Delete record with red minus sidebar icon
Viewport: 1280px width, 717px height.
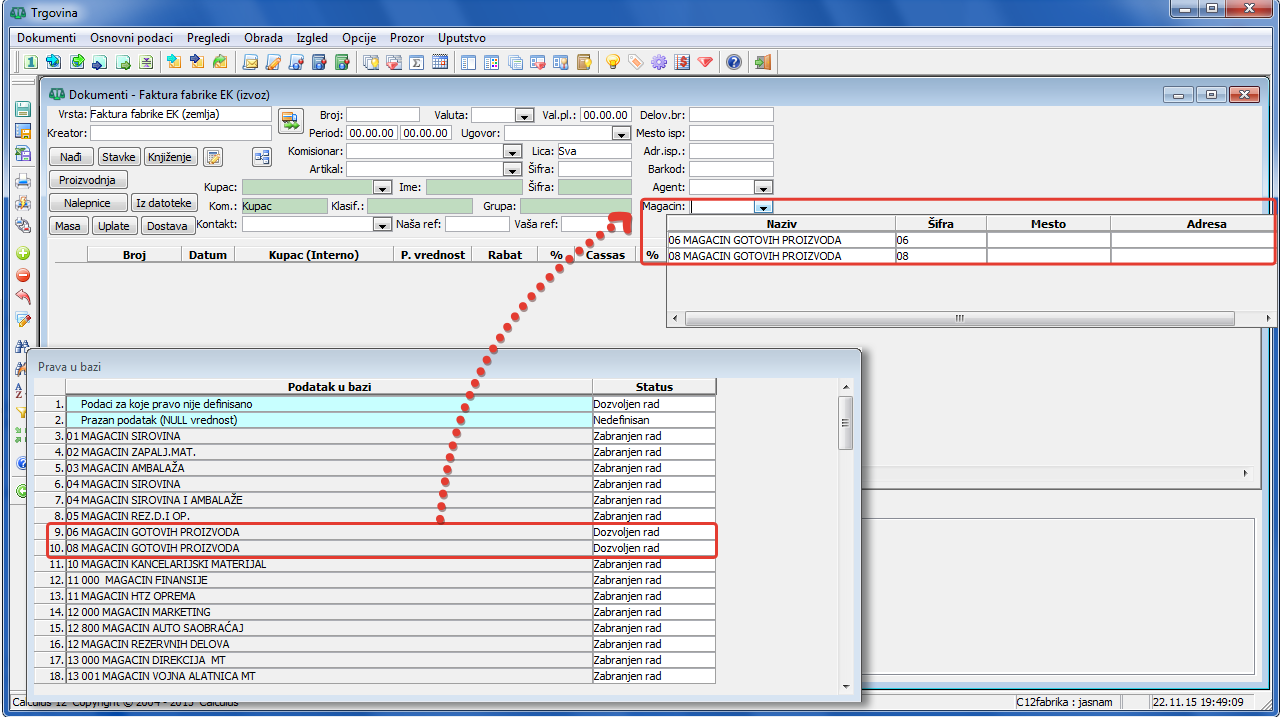[x=22, y=275]
